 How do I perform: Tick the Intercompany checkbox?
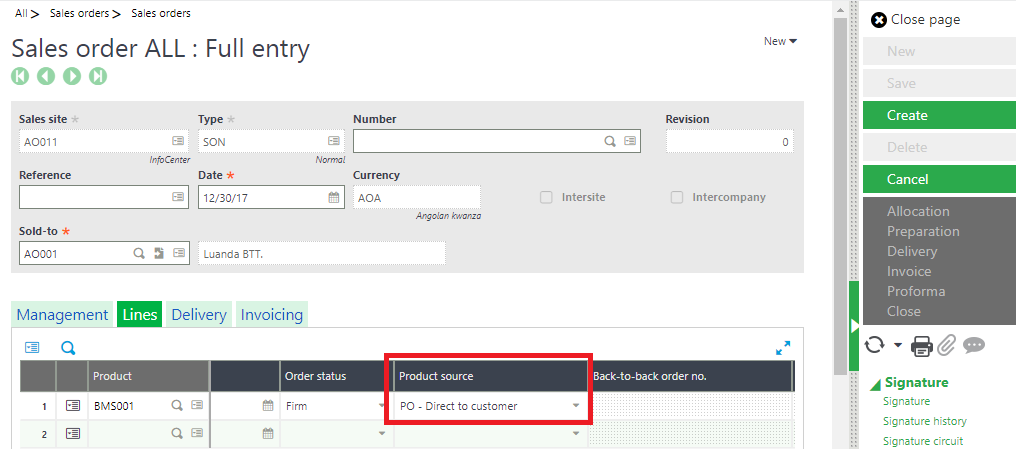click(677, 198)
